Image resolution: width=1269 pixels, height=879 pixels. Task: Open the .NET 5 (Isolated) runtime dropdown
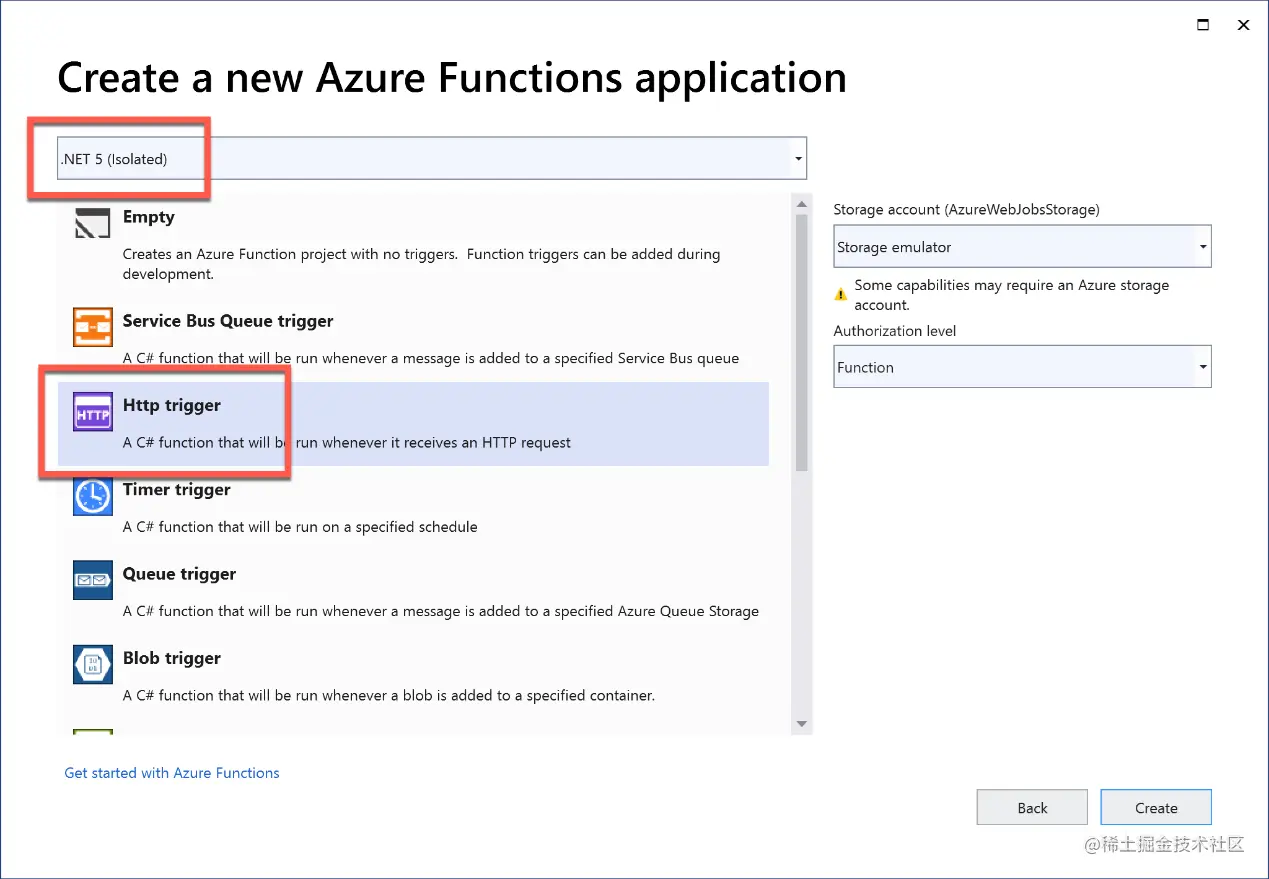tap(798, 159)
